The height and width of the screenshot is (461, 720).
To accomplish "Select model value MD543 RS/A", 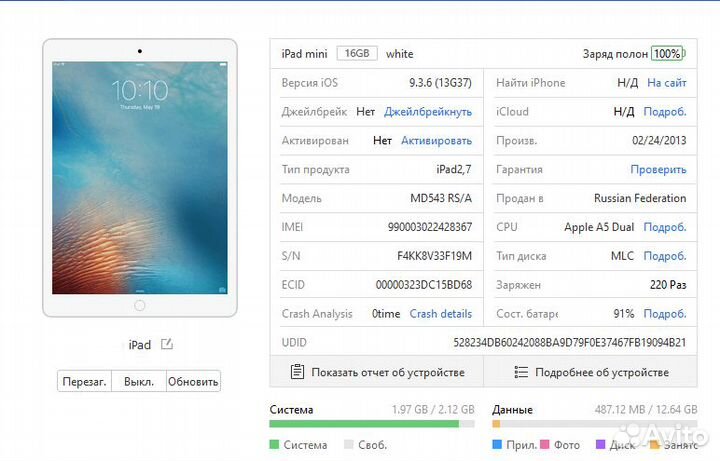I will point(441,198).
